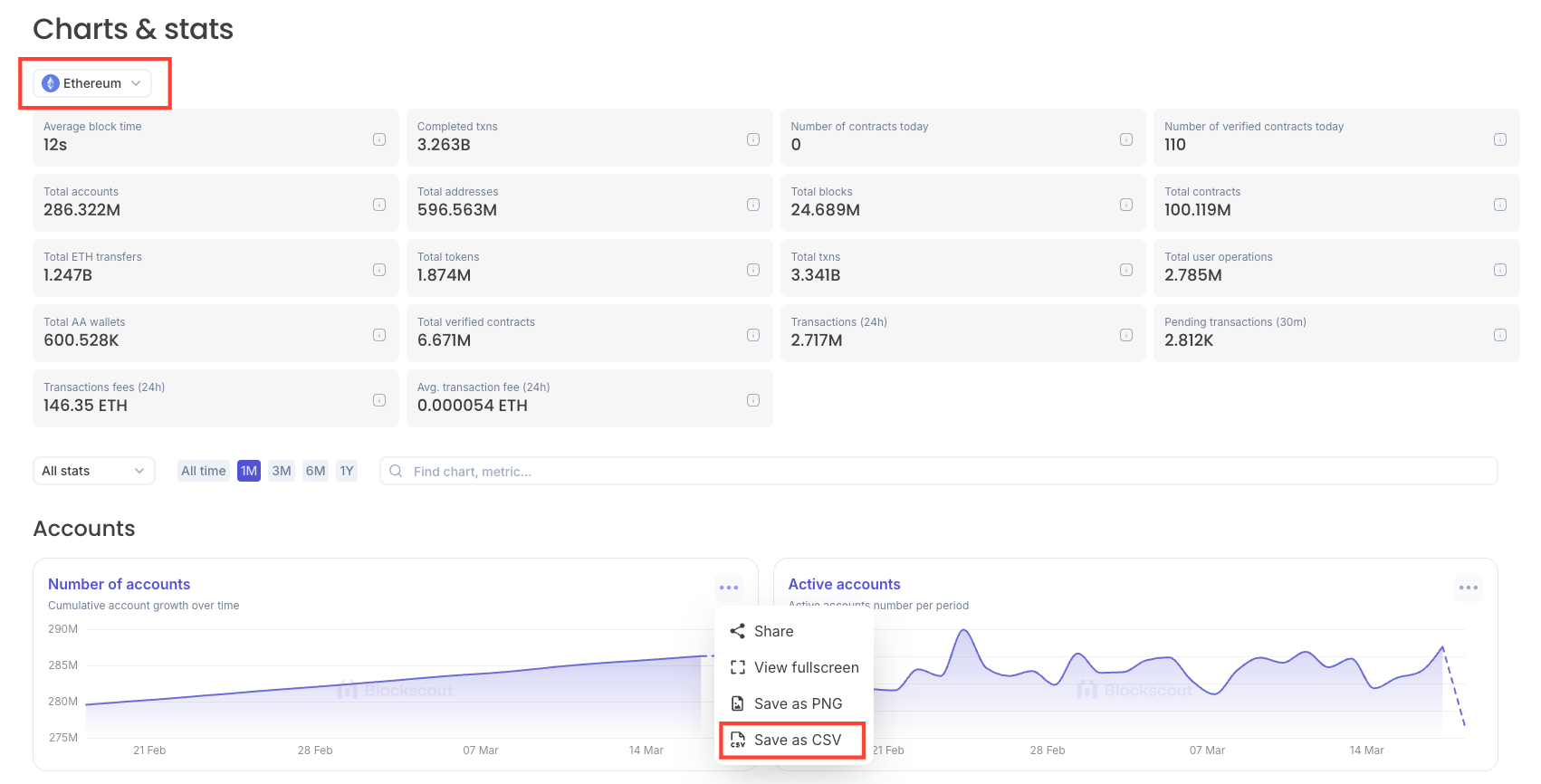Open three-dot menu on Active accounts chart

coord(1468,588)
